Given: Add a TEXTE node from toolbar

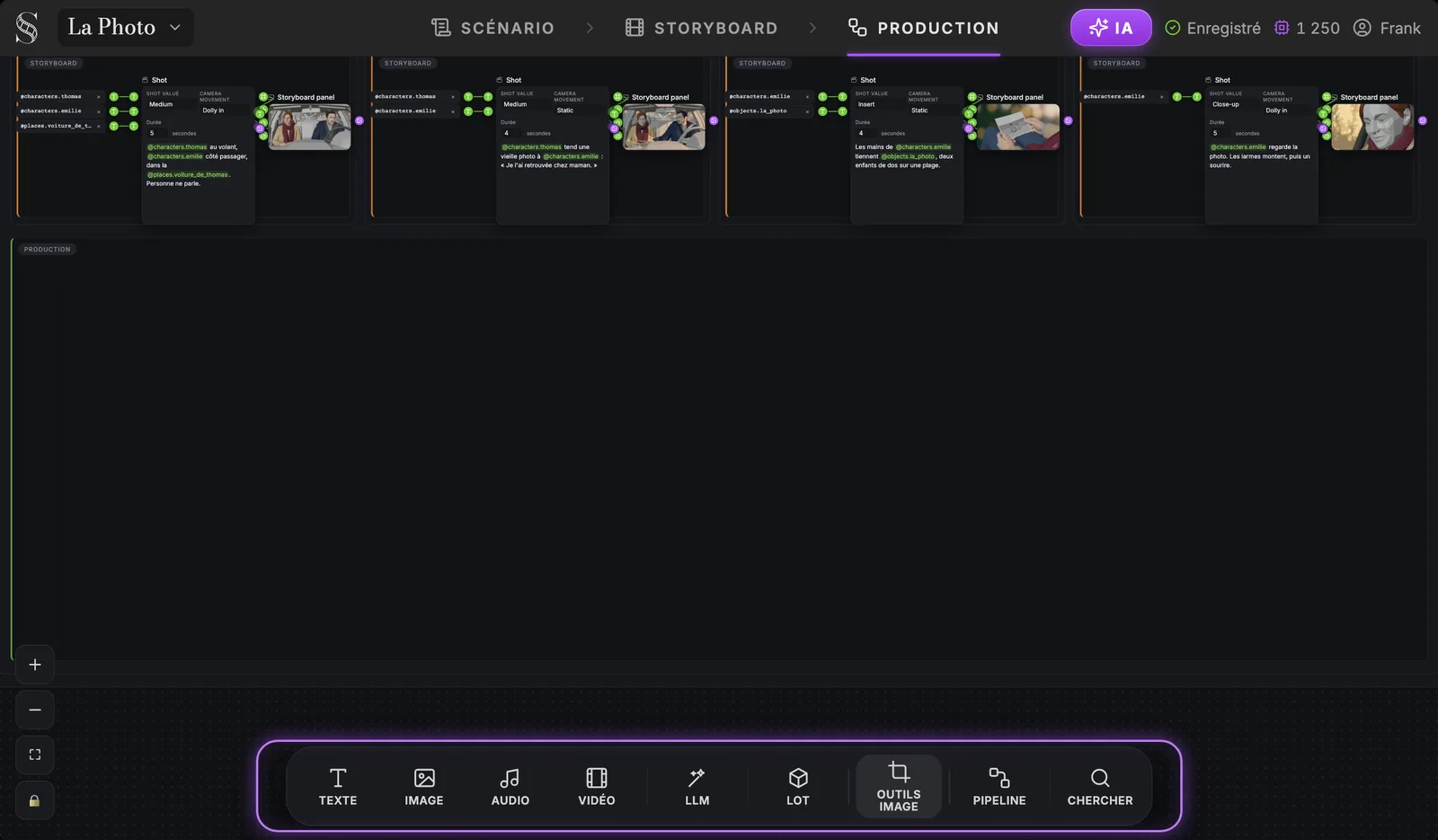Looking at the screenshot, I should (x=338, y=787).
